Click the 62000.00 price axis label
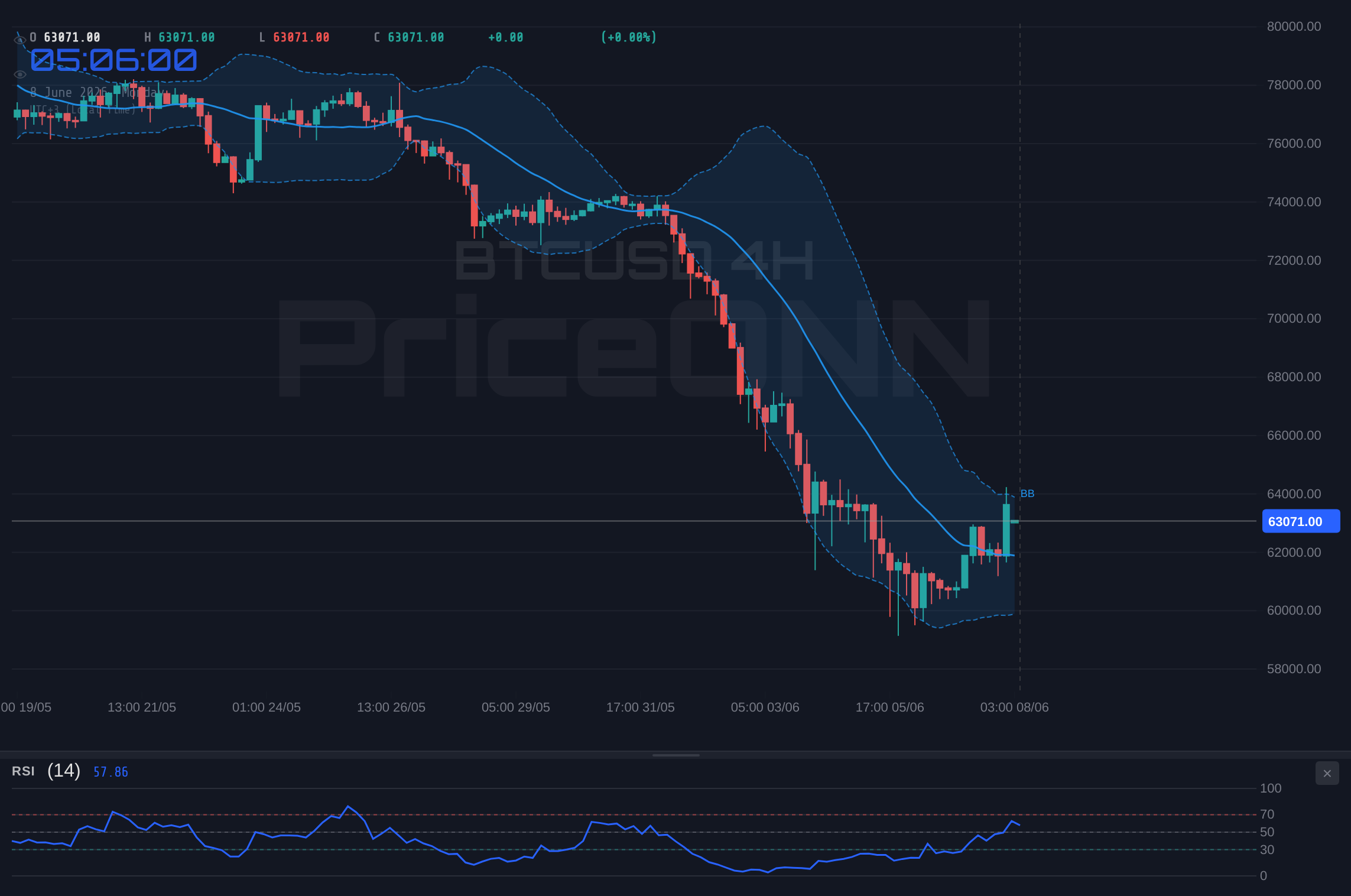The height and width of the screenshot is (896, 1351). (1294, 553)
